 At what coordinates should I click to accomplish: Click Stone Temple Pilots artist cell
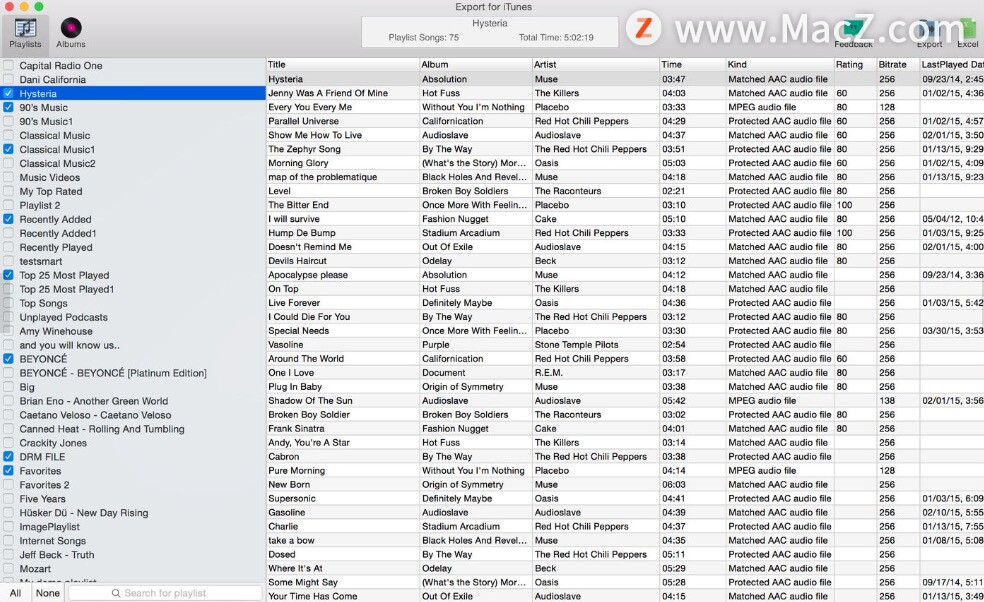tap(577, 345)
